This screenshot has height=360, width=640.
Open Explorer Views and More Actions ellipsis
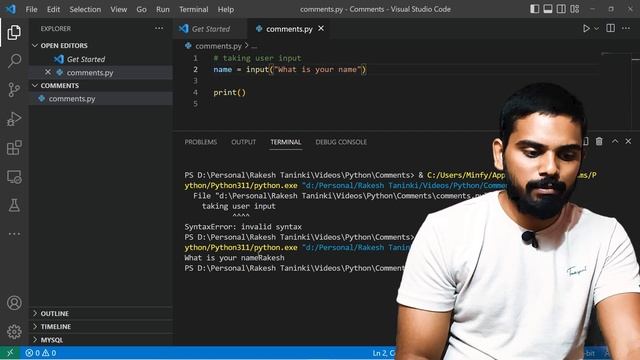pyautogui.click(x=159, y=28)
